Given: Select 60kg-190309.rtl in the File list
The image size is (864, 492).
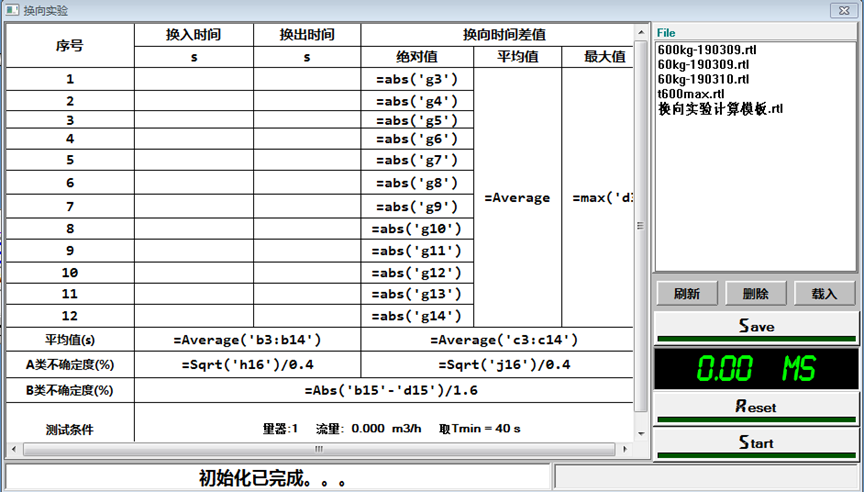Looking at the screenshot, I should [701, 63].
